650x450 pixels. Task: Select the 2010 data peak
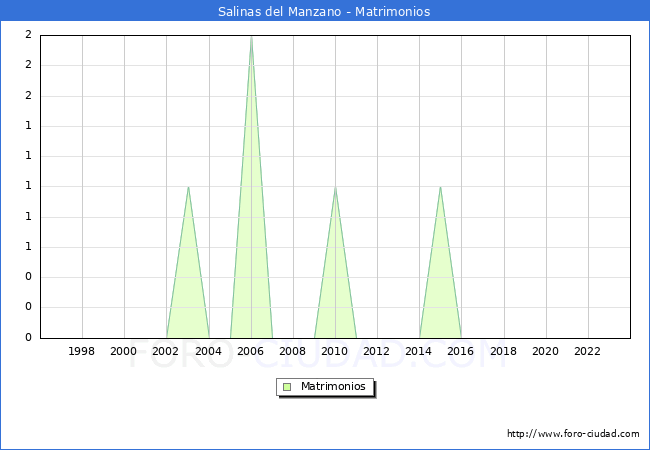pyautogui.click(x=335, y=187)
